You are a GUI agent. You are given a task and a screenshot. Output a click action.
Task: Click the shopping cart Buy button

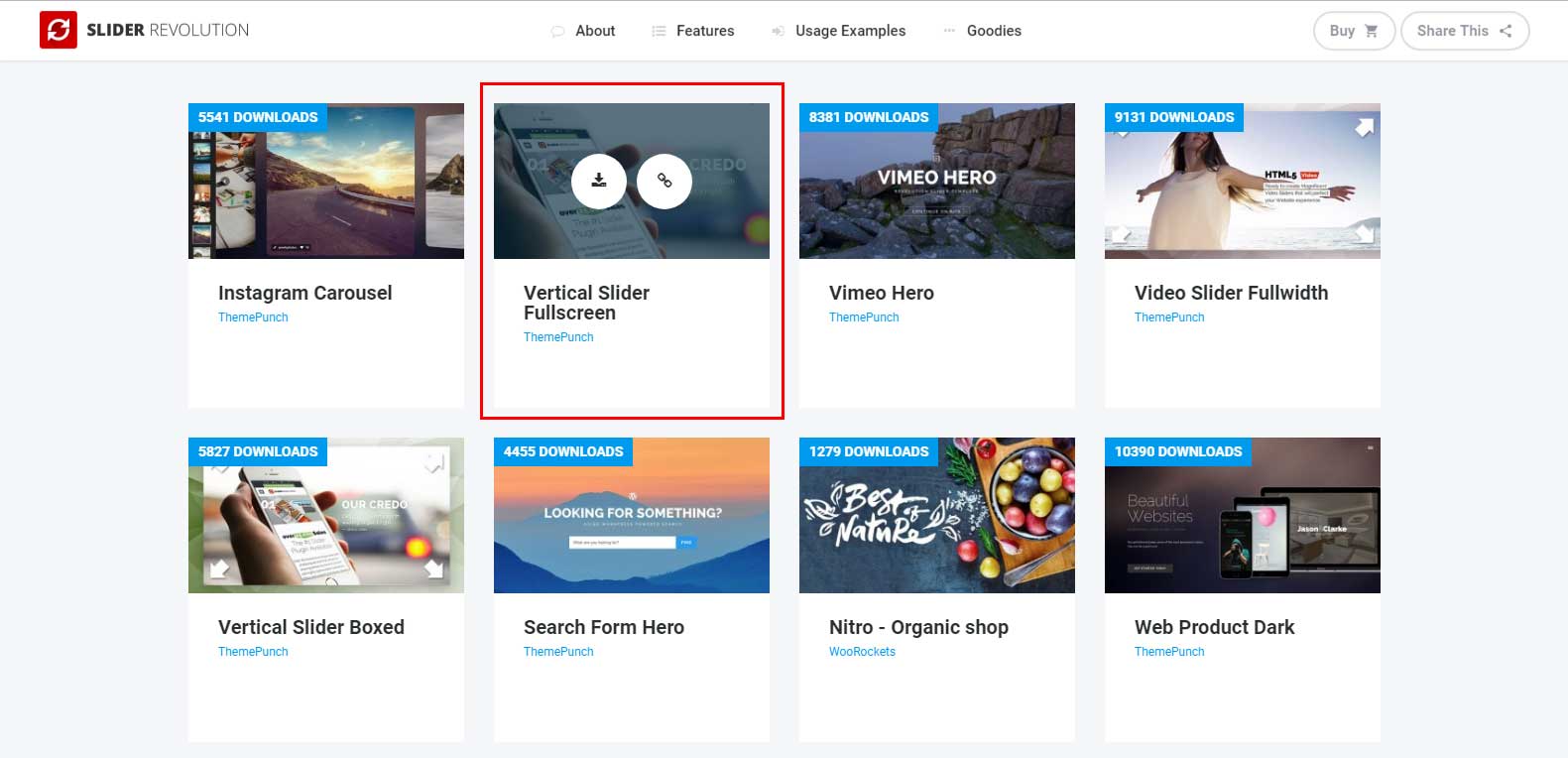(x=1354, y=31)
